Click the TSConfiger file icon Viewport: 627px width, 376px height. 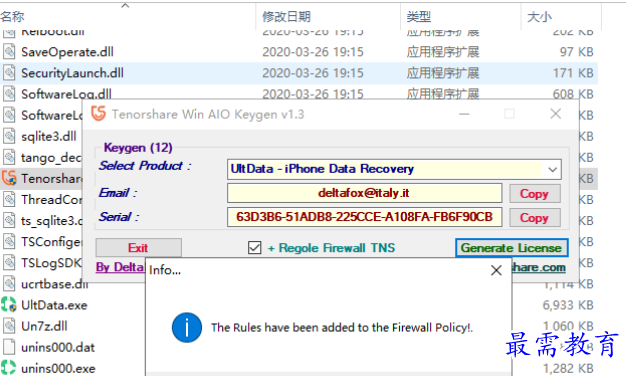(x=9, y=242)
